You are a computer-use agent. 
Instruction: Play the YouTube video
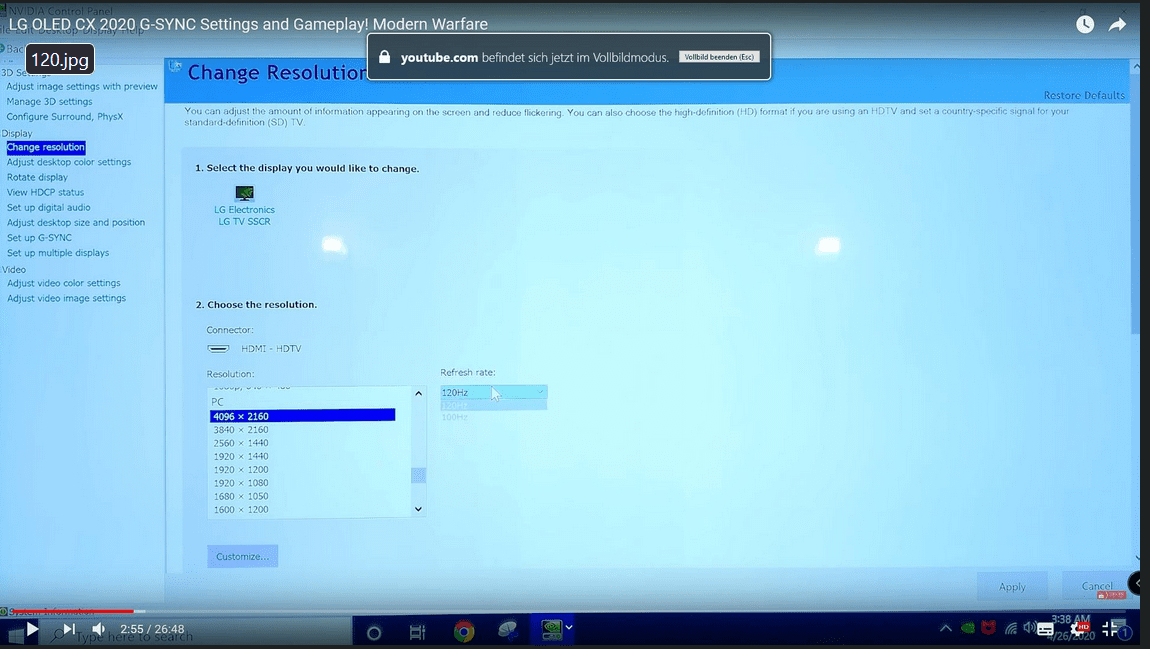[32, 629]
